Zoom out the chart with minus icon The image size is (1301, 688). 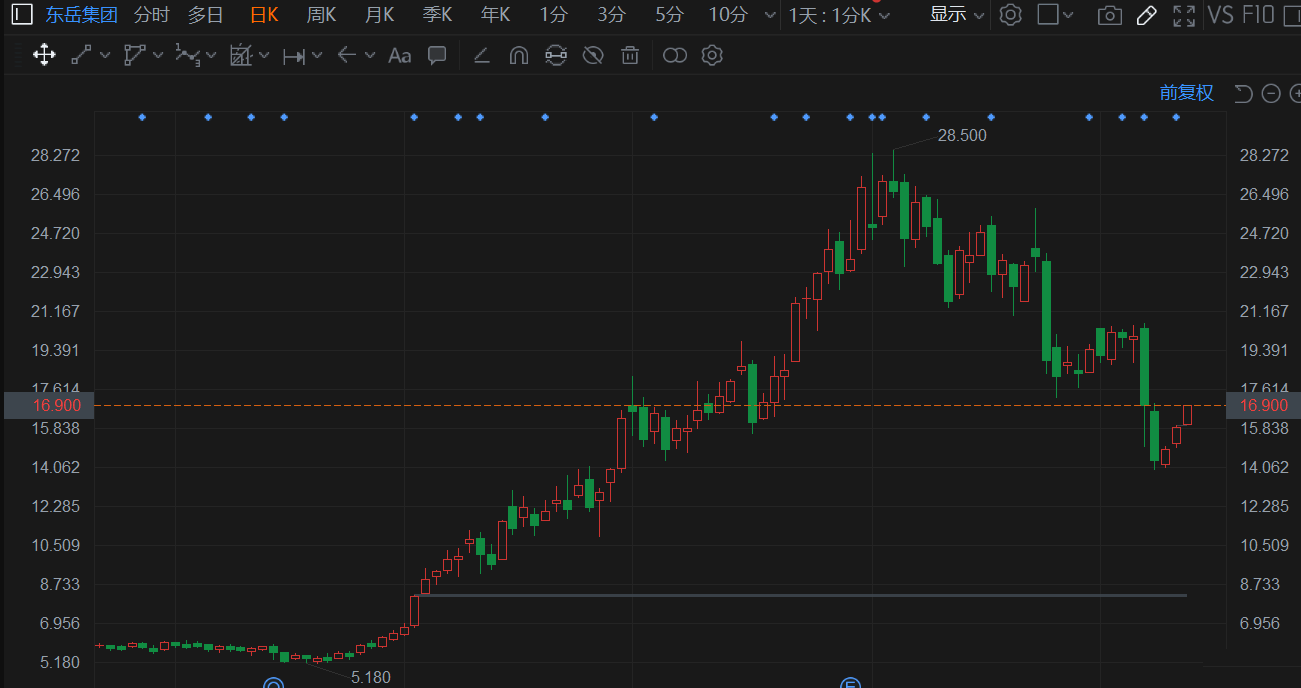click(1271, 93)
